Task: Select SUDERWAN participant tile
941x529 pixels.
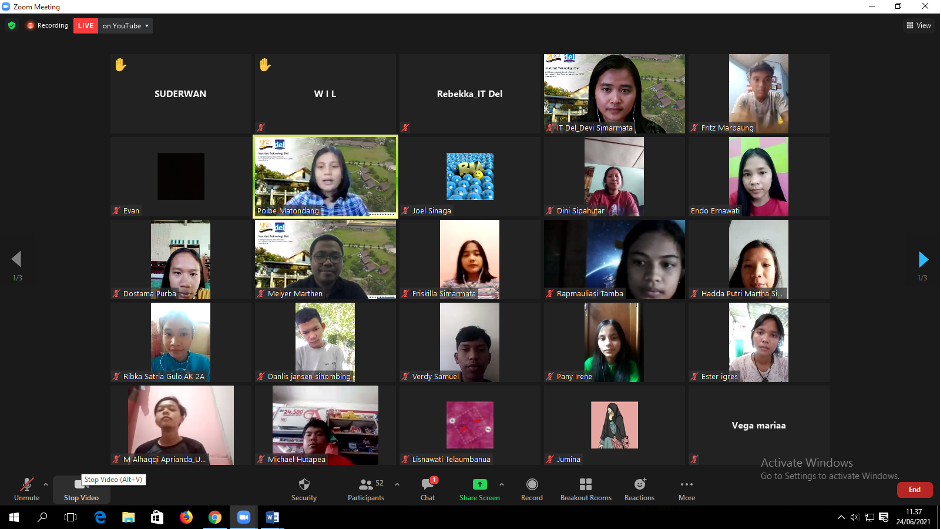Action: tap(180, 94)
